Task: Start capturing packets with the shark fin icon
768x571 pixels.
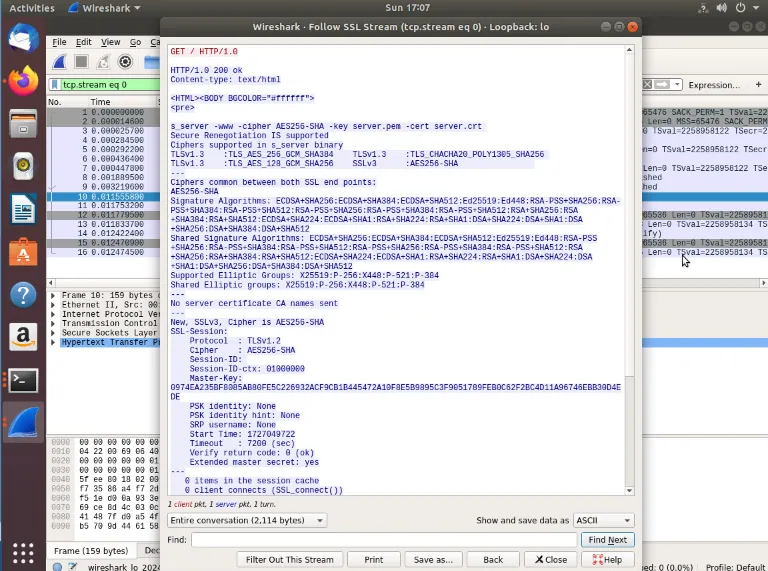Action: [60, 62]
